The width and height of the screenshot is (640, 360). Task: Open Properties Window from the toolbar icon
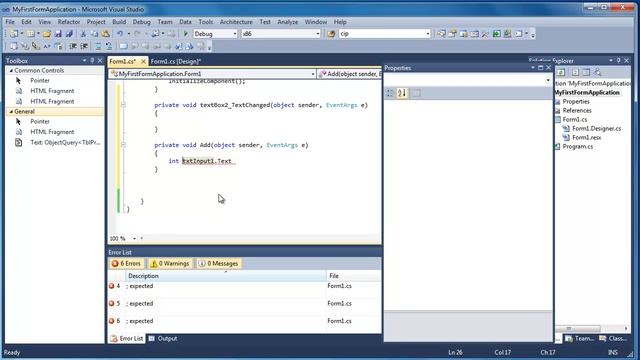[x=452, y=34]
